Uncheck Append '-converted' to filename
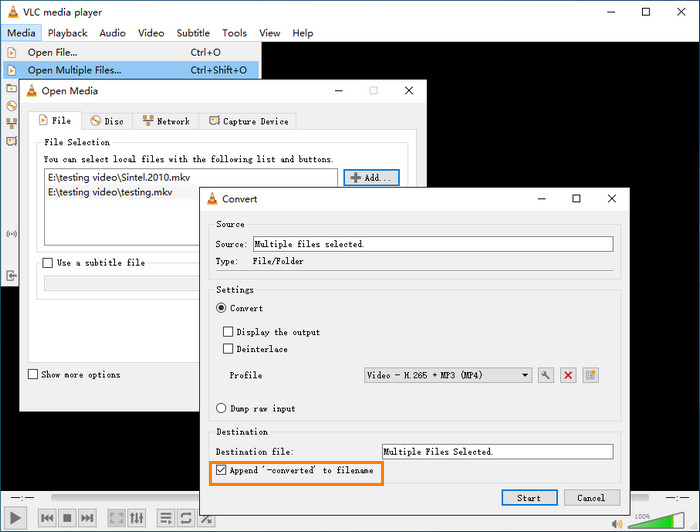700x532 pixels. (x=221, y=470)
